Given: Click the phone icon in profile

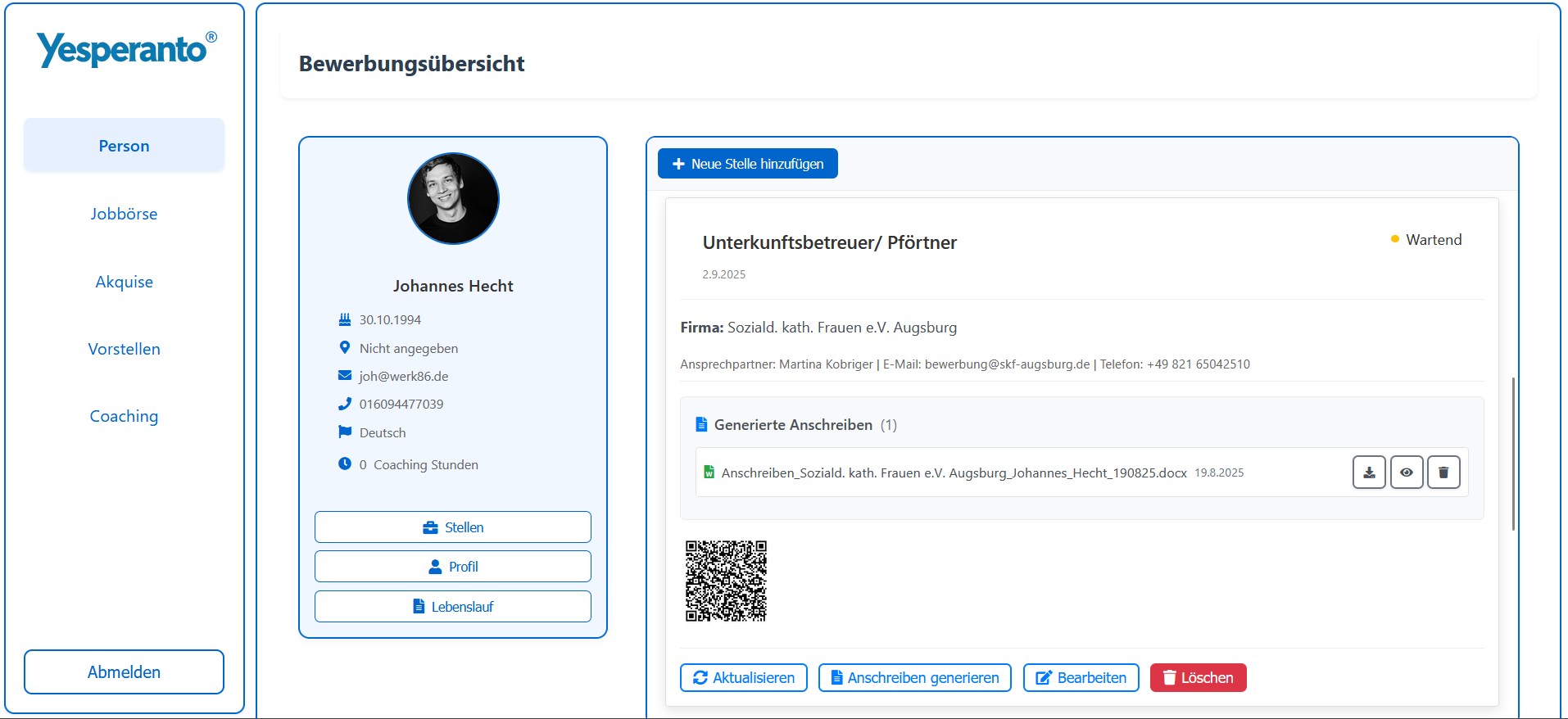Looking at the screenshot, I should (345, 404).
